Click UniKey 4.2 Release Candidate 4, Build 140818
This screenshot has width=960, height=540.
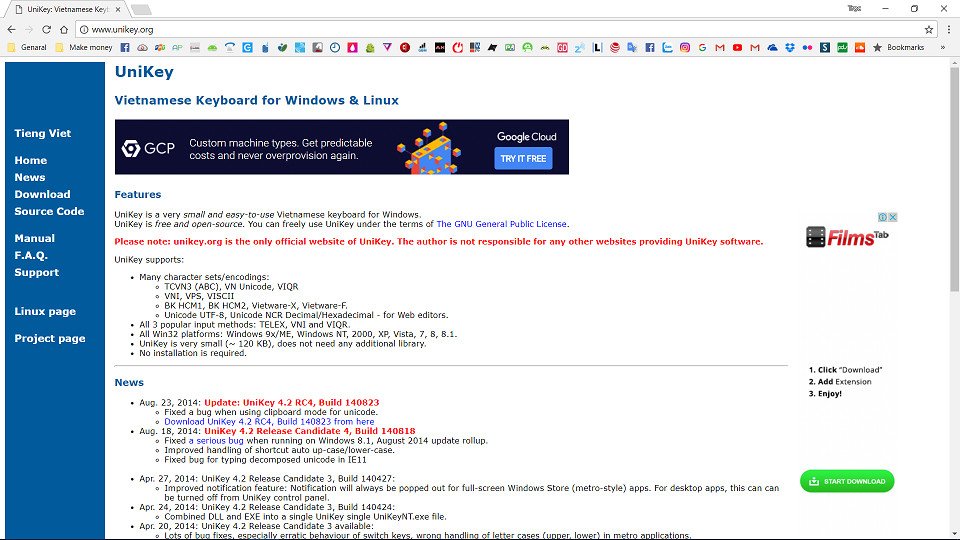point(310,431)
